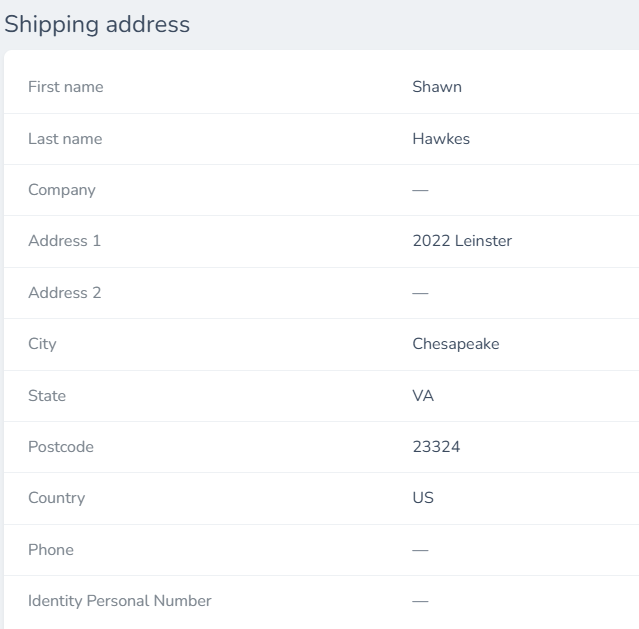Click the empty Company value dash
This screenshot has width=639, height=629.
(420, 190)
